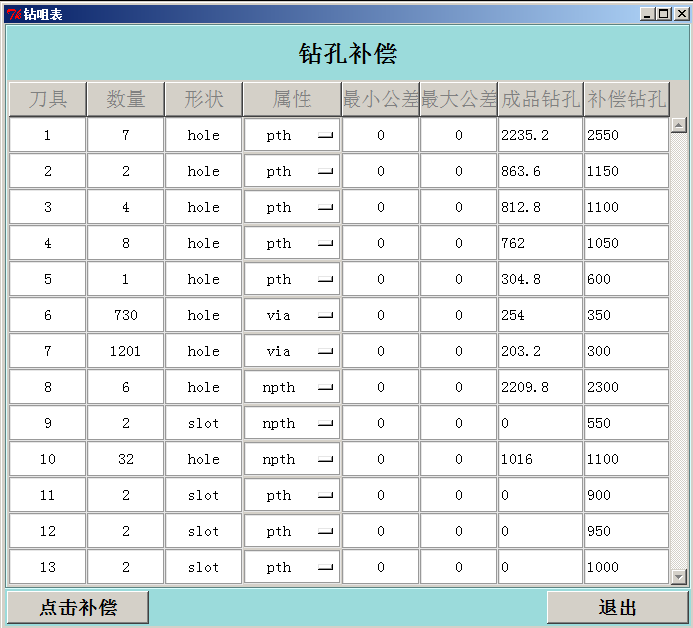
Task: Click the 最小公差 column header
Action: click(x=381, y=99)
